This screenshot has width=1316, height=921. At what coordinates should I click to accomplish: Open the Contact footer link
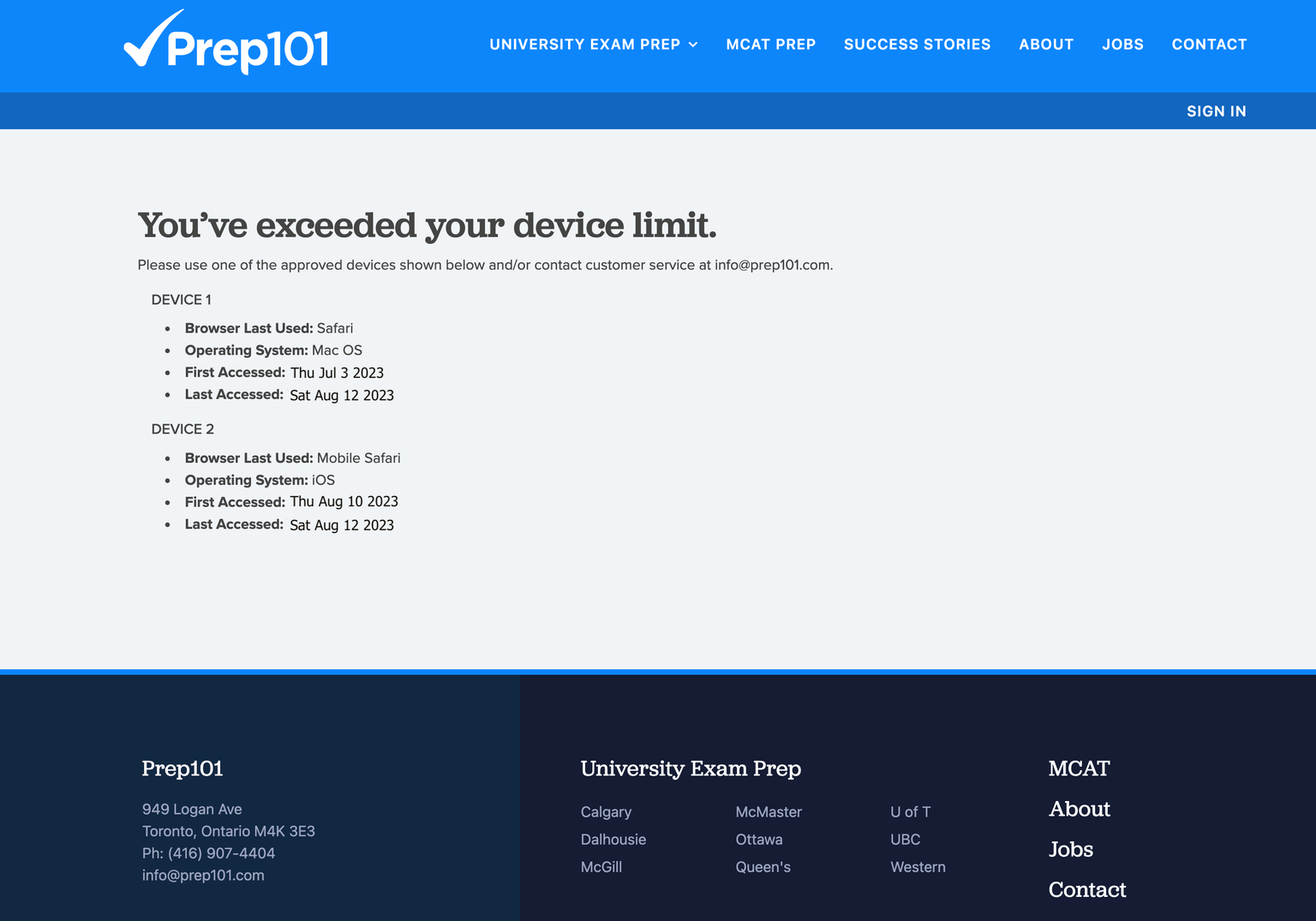pyautogui.click(x=1087, y=889)
